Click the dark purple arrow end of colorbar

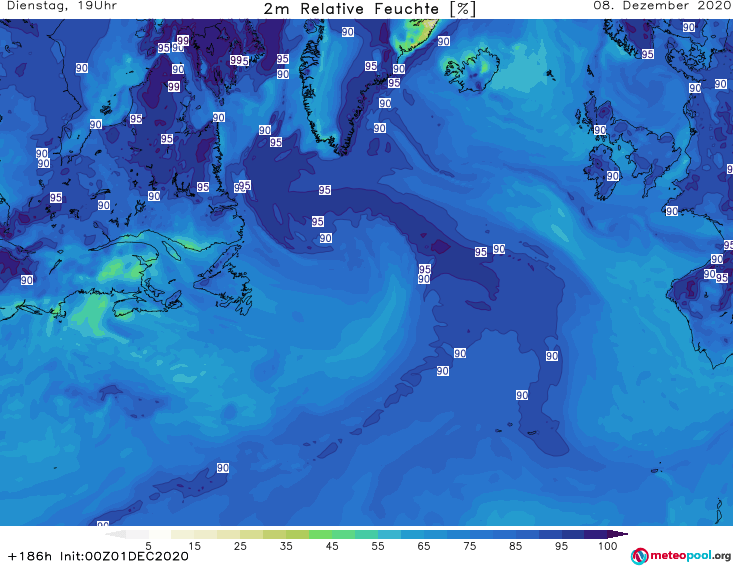(618, 534)
